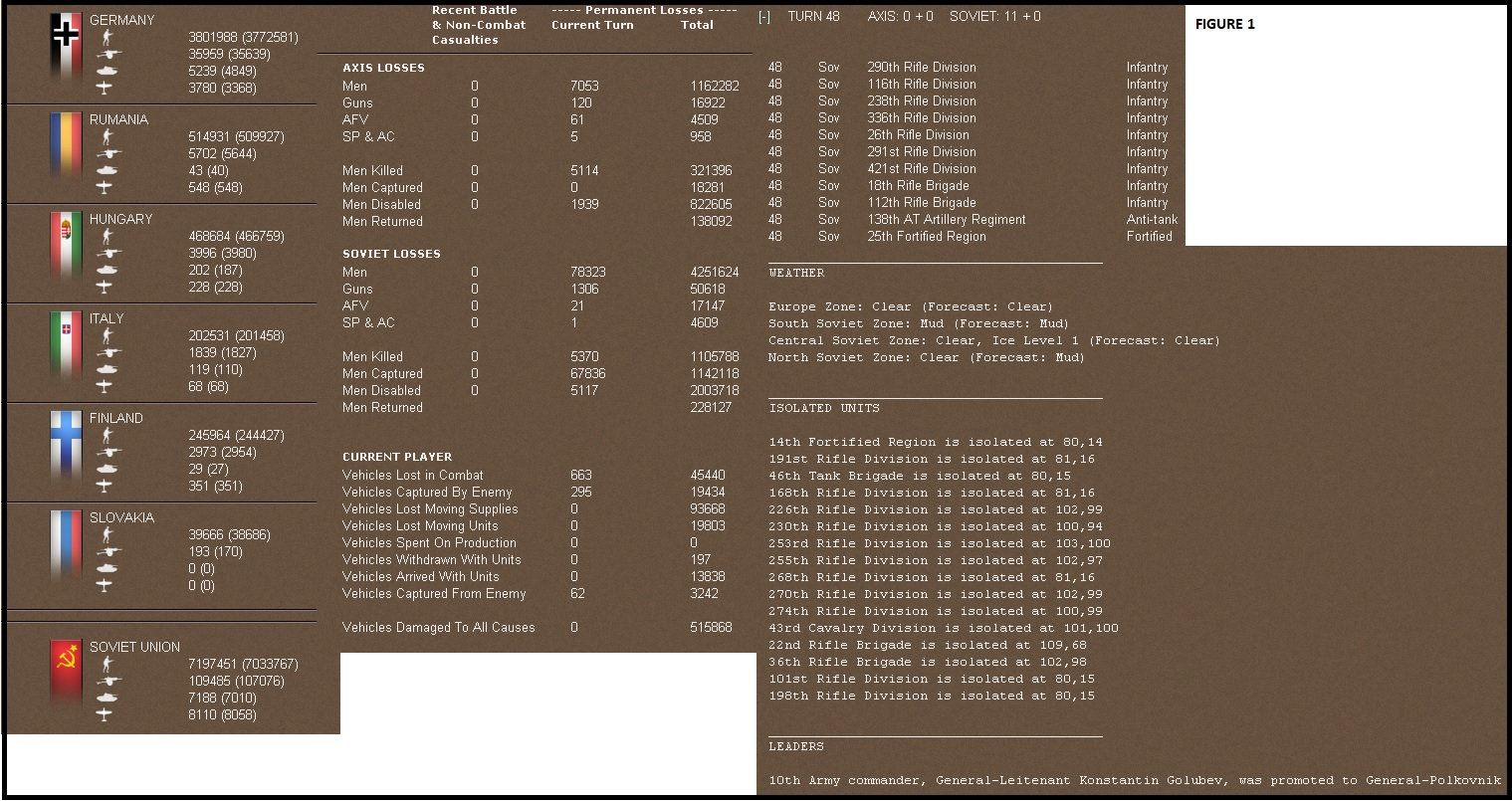
Task: Click the Konstantin Golubev promotion message
Action: pyautogui.click(x=1135, y=780)
